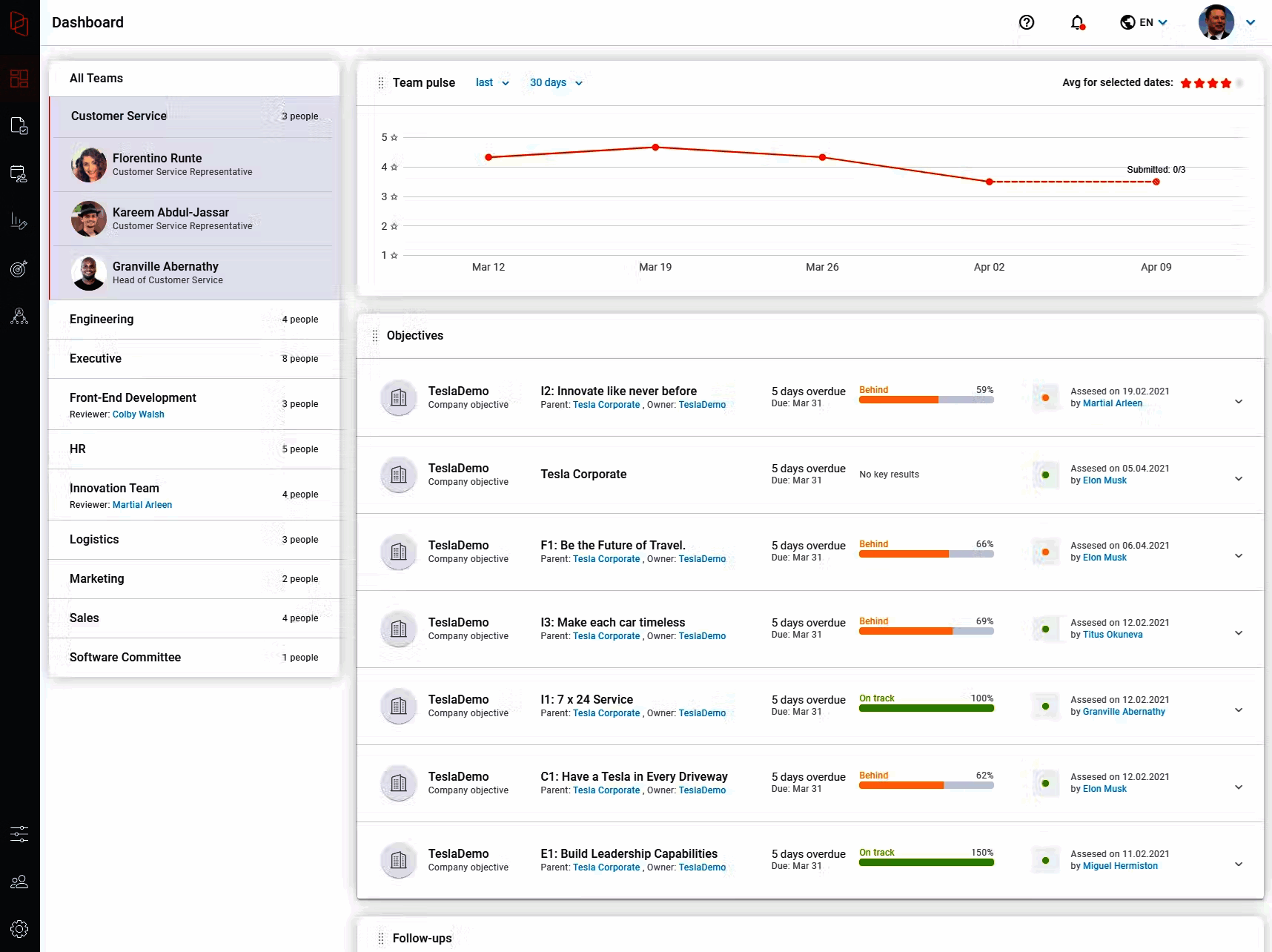The image size is (1272, 952).
Task: Click the Colby Walsh reviewer link
Action: 139,414
